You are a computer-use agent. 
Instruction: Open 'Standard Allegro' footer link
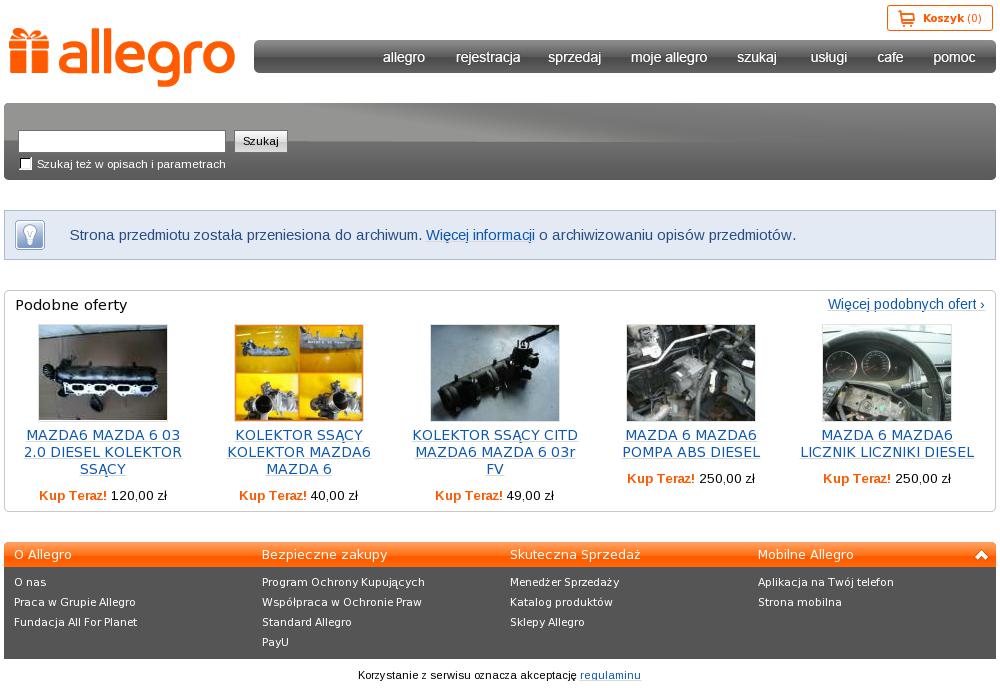(307, 622)
